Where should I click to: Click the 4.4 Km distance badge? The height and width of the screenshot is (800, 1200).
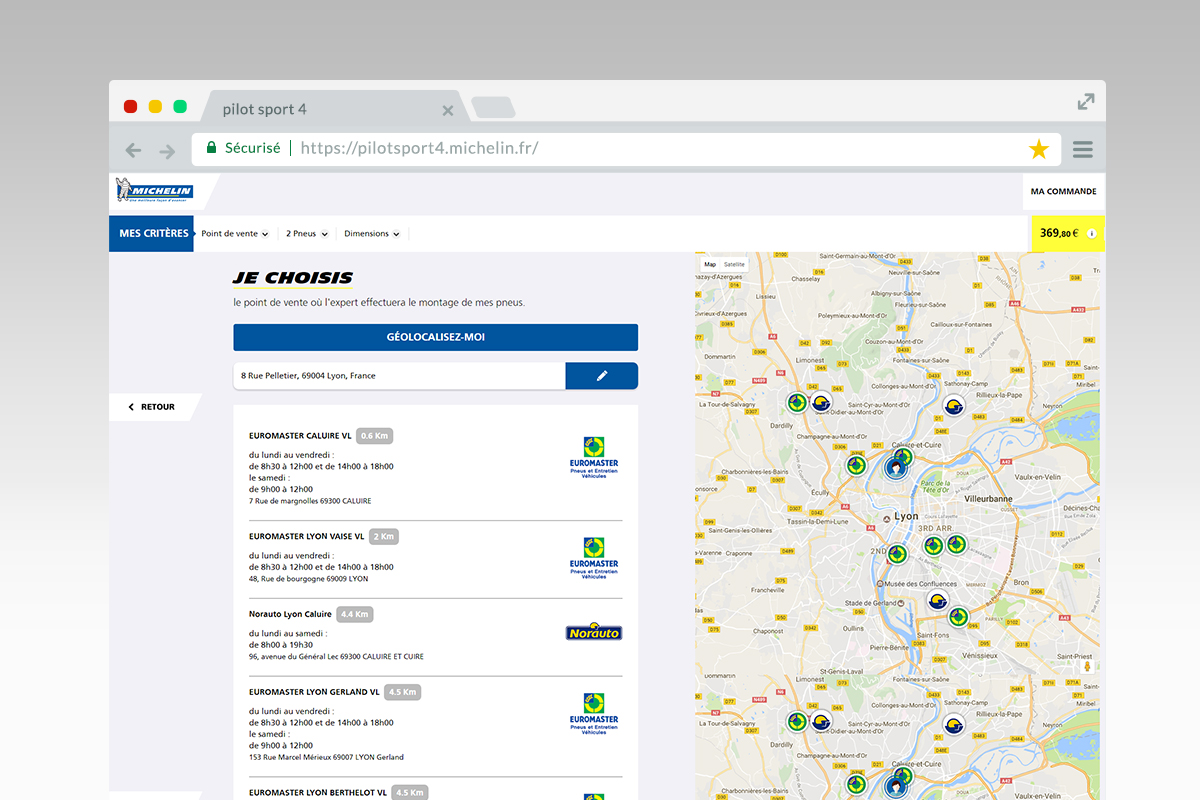coord(355,614)
